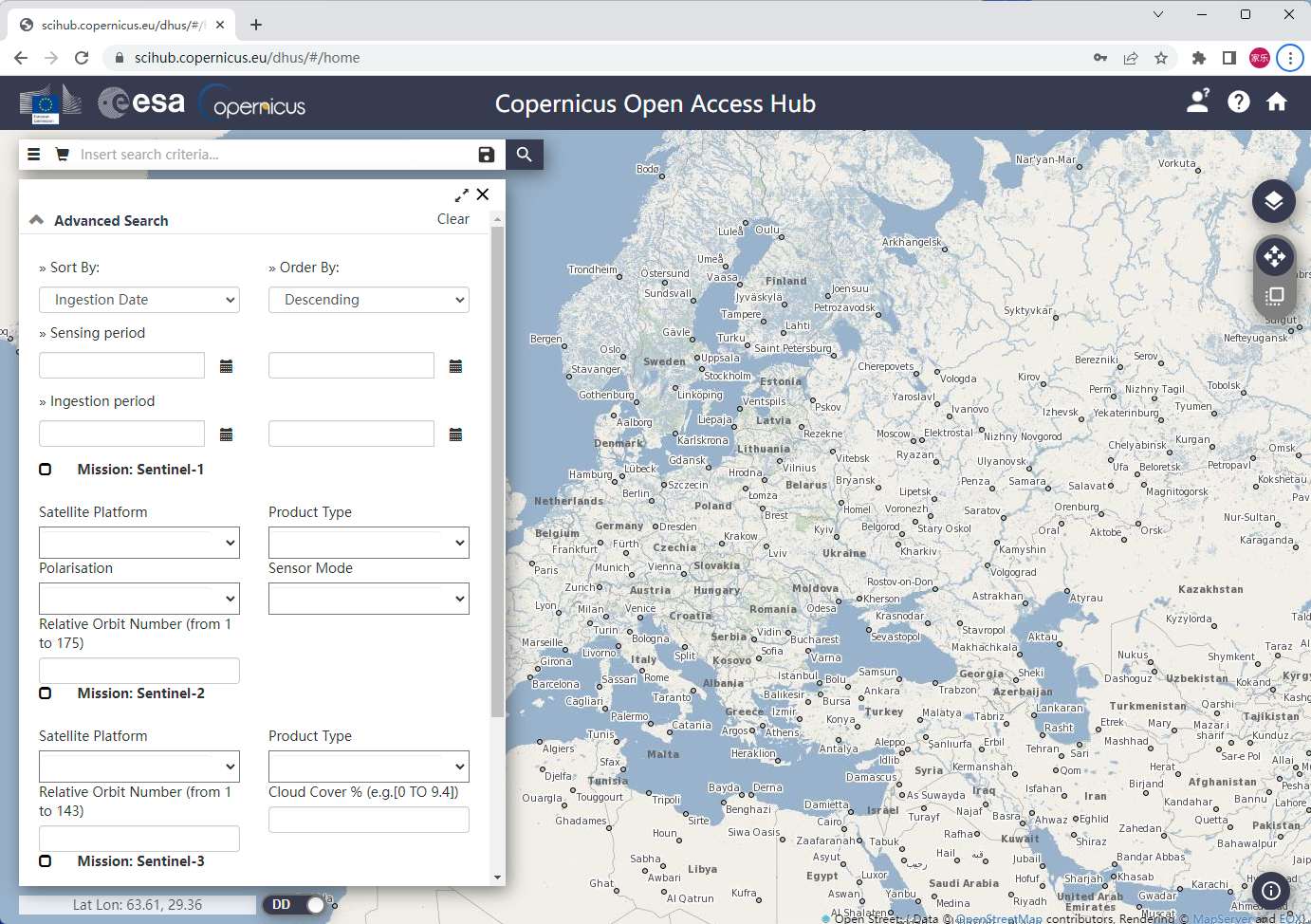Click the Sensing period start date field
Screen dimensions: 1311x924
click(121, 365)
